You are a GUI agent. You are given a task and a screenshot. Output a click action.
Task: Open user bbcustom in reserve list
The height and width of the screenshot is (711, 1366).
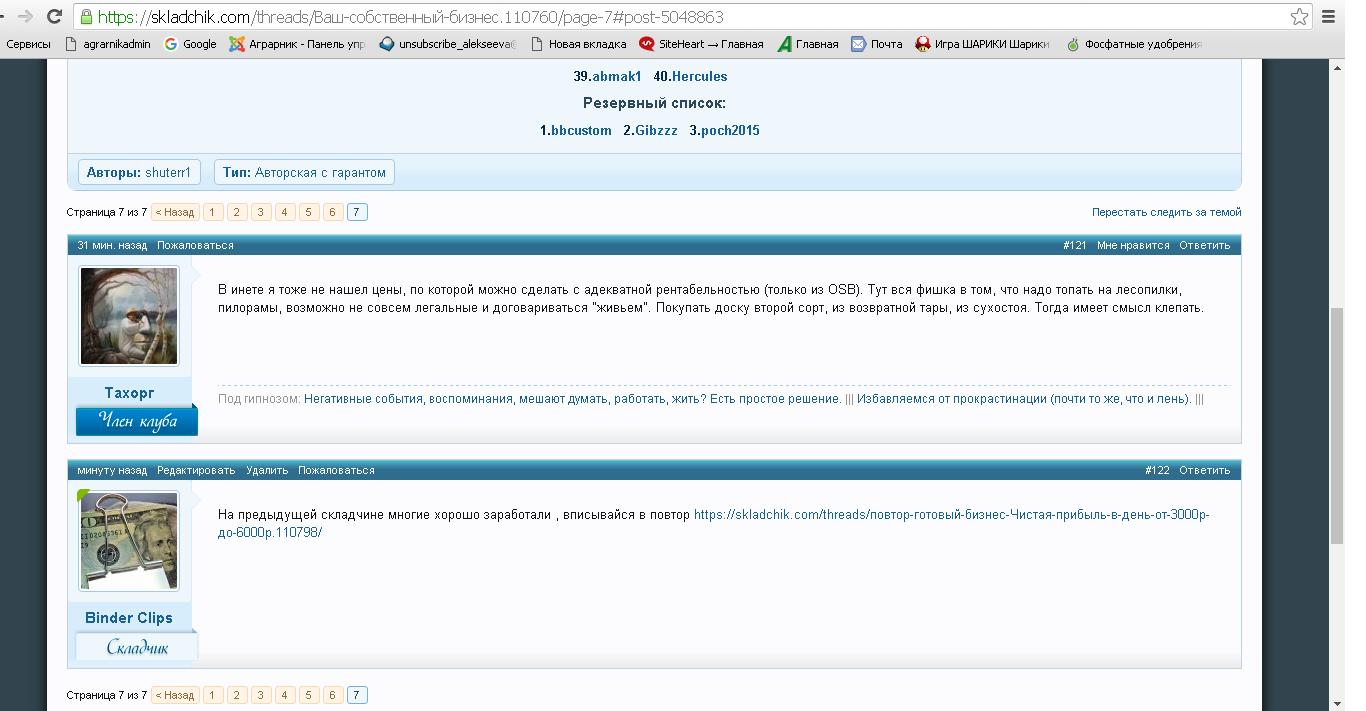581,130
